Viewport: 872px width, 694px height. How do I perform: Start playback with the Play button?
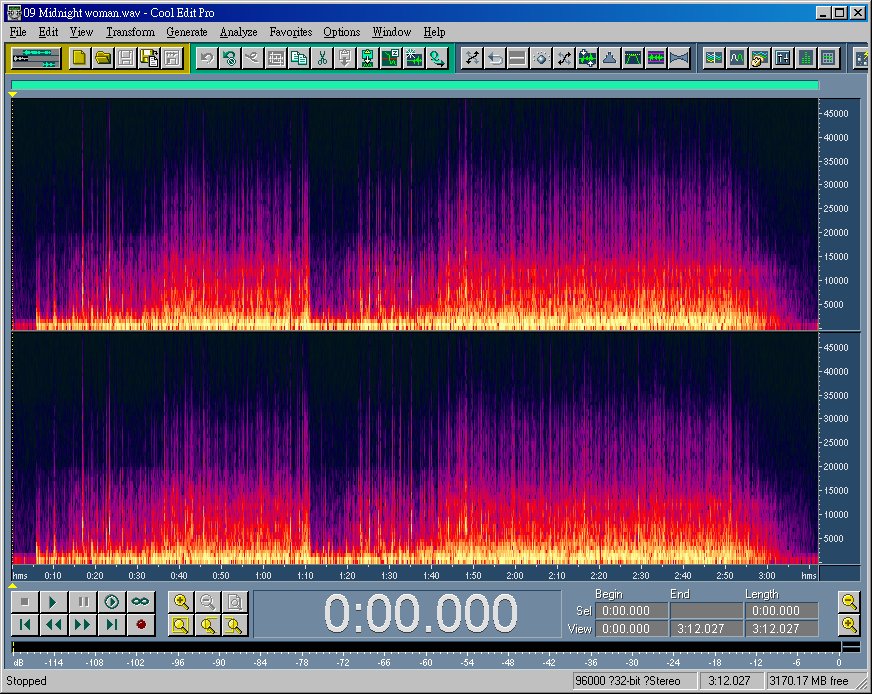tap(54, 602)
